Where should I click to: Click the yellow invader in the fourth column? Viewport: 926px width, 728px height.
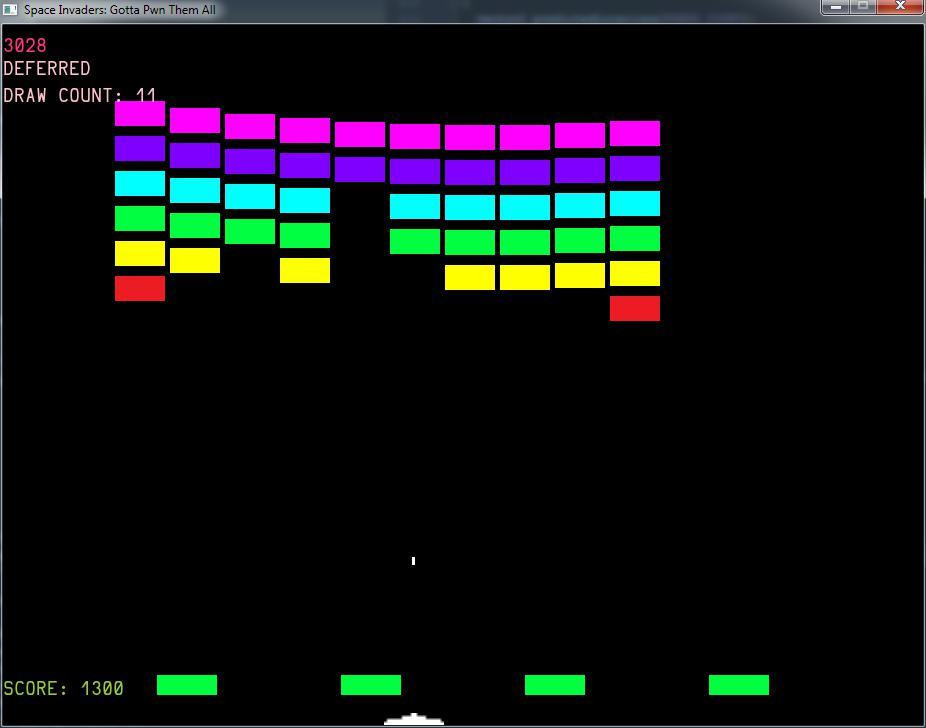[x=305, y=270]
